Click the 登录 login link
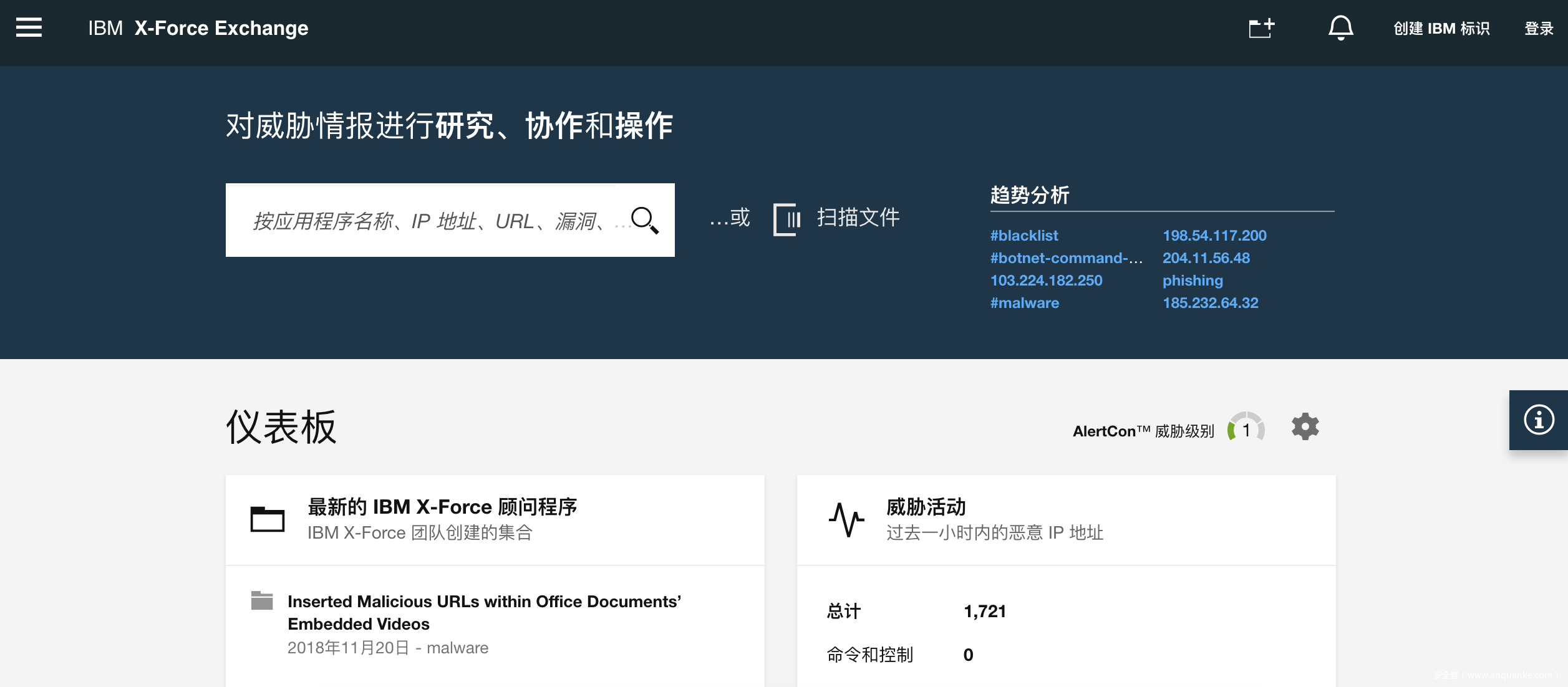The width and height of the screenshot is (1568, 687). (1538, 29)
